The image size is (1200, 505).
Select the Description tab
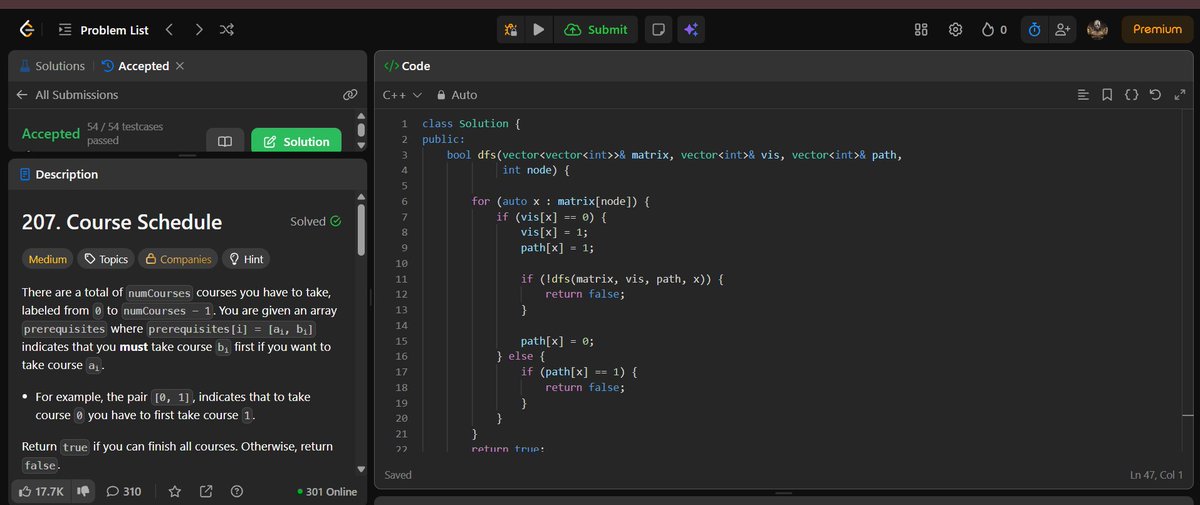(x=58, y=174)
